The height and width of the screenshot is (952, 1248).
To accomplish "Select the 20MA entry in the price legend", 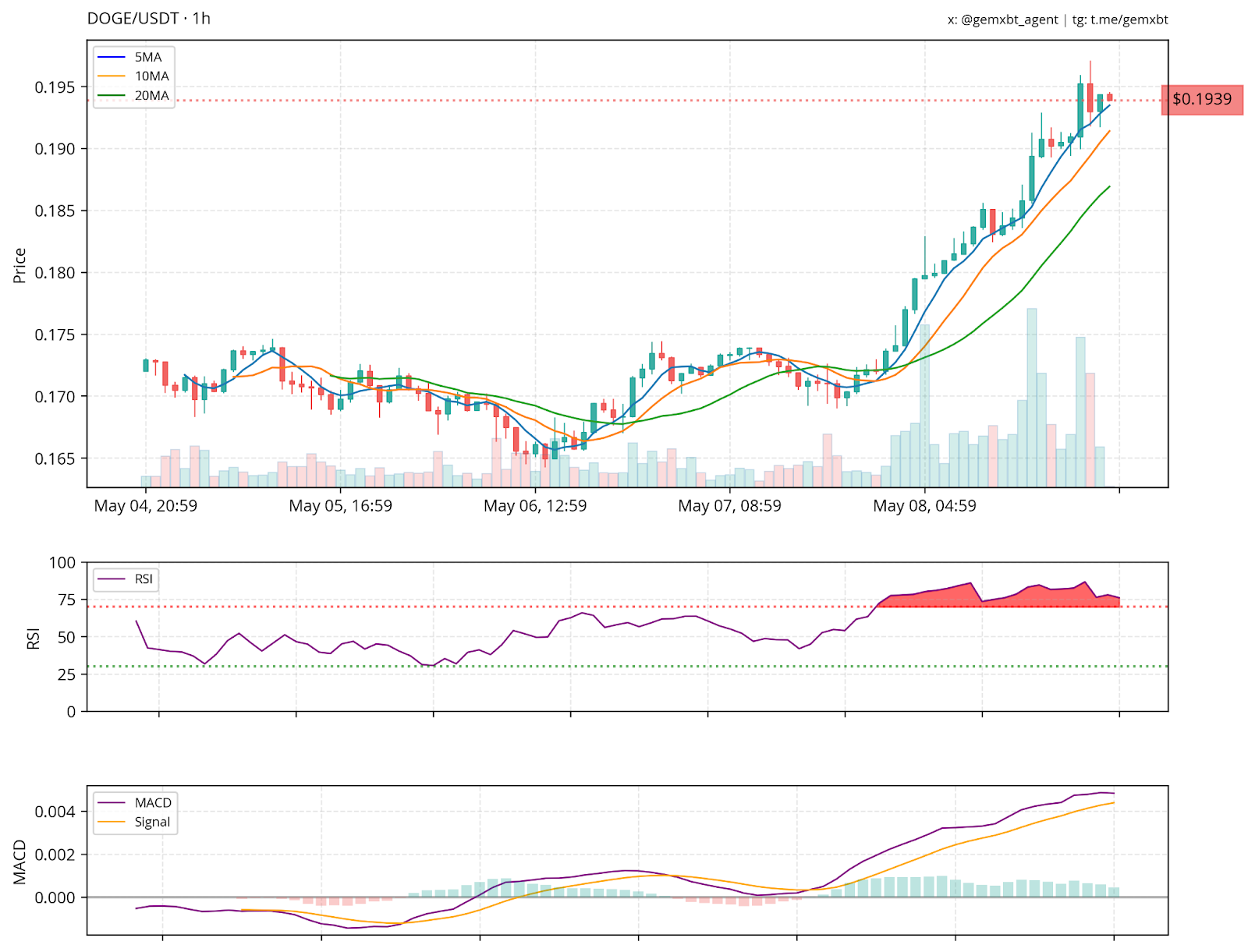I will point(151,96).
